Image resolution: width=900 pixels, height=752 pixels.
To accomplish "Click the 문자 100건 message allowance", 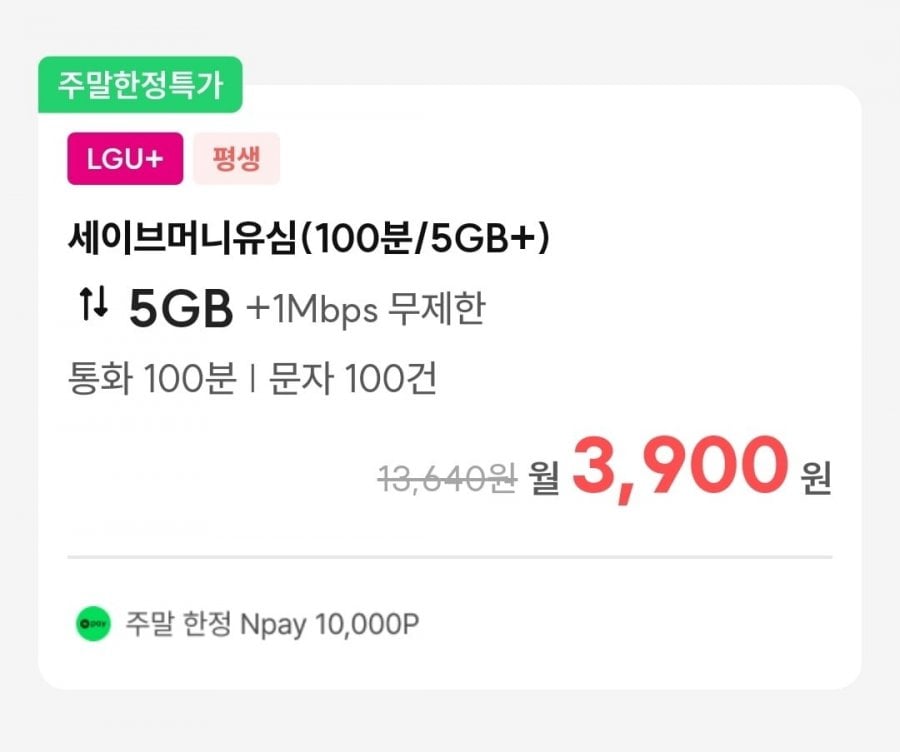I will [353, 379].
